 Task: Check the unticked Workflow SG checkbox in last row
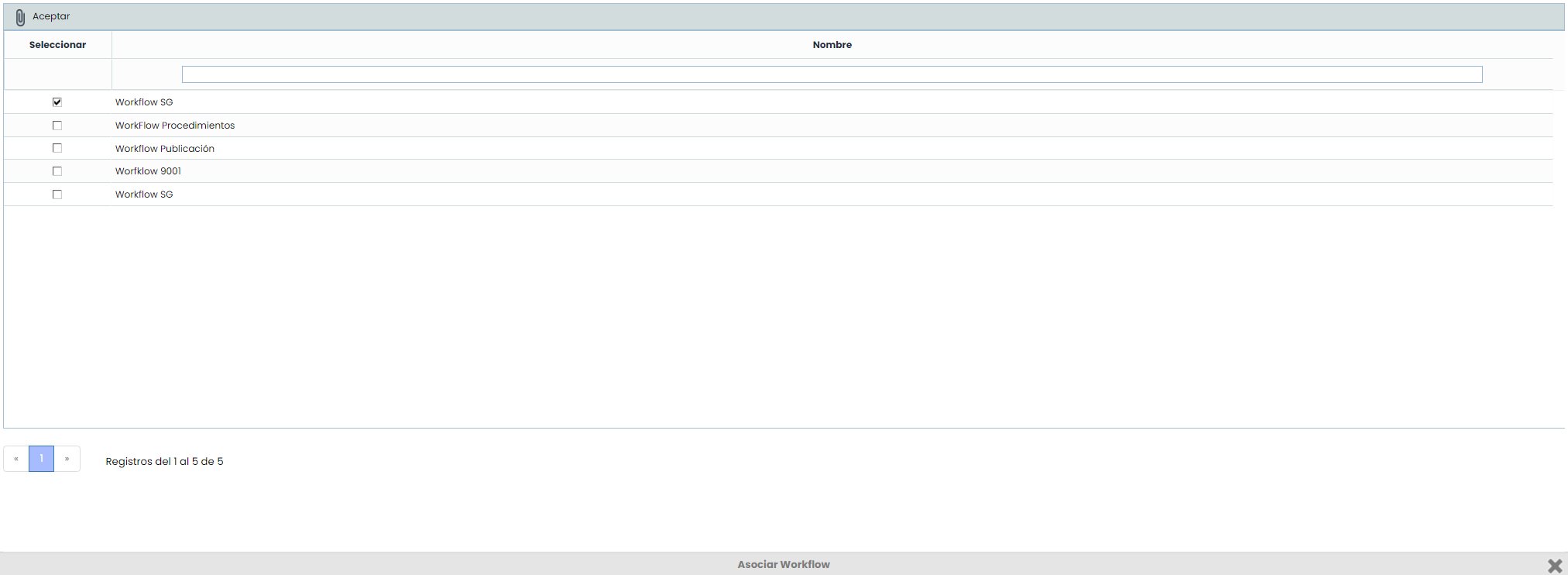coord(57,195)
